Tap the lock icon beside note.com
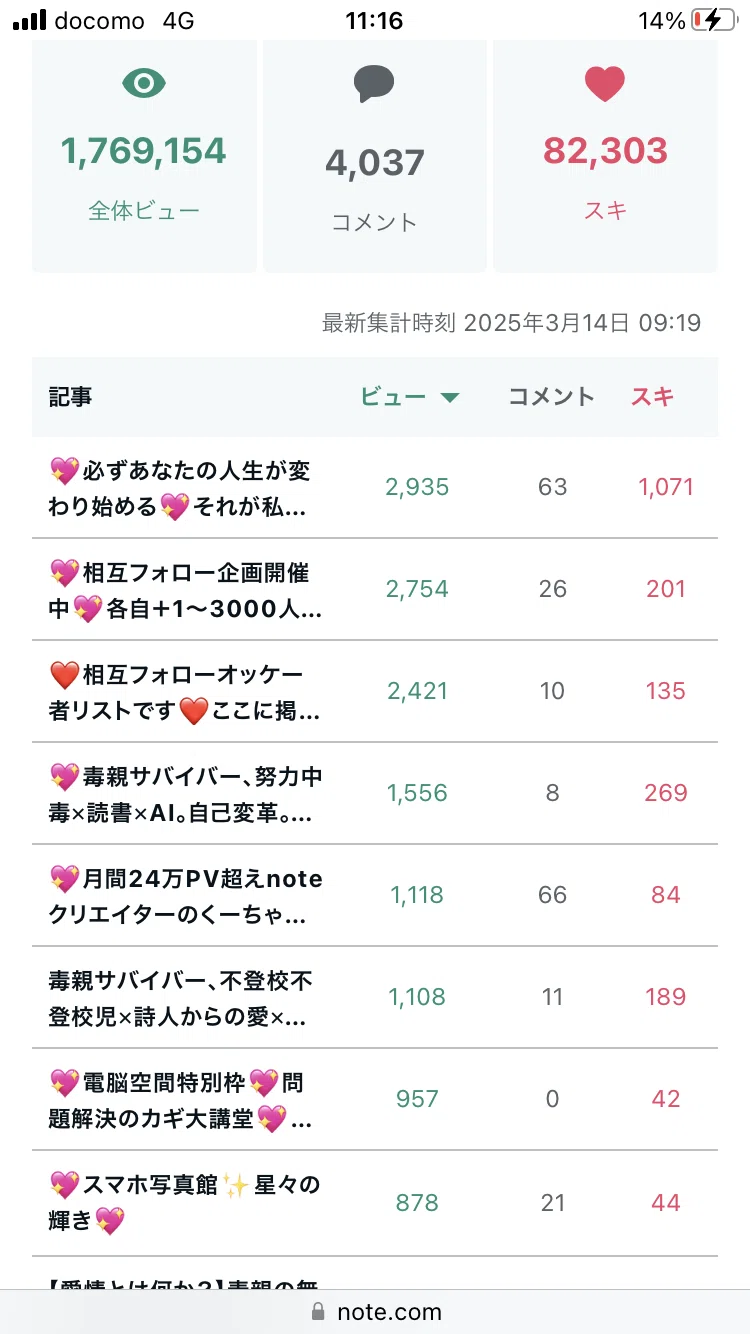 tap(318, 1311)
